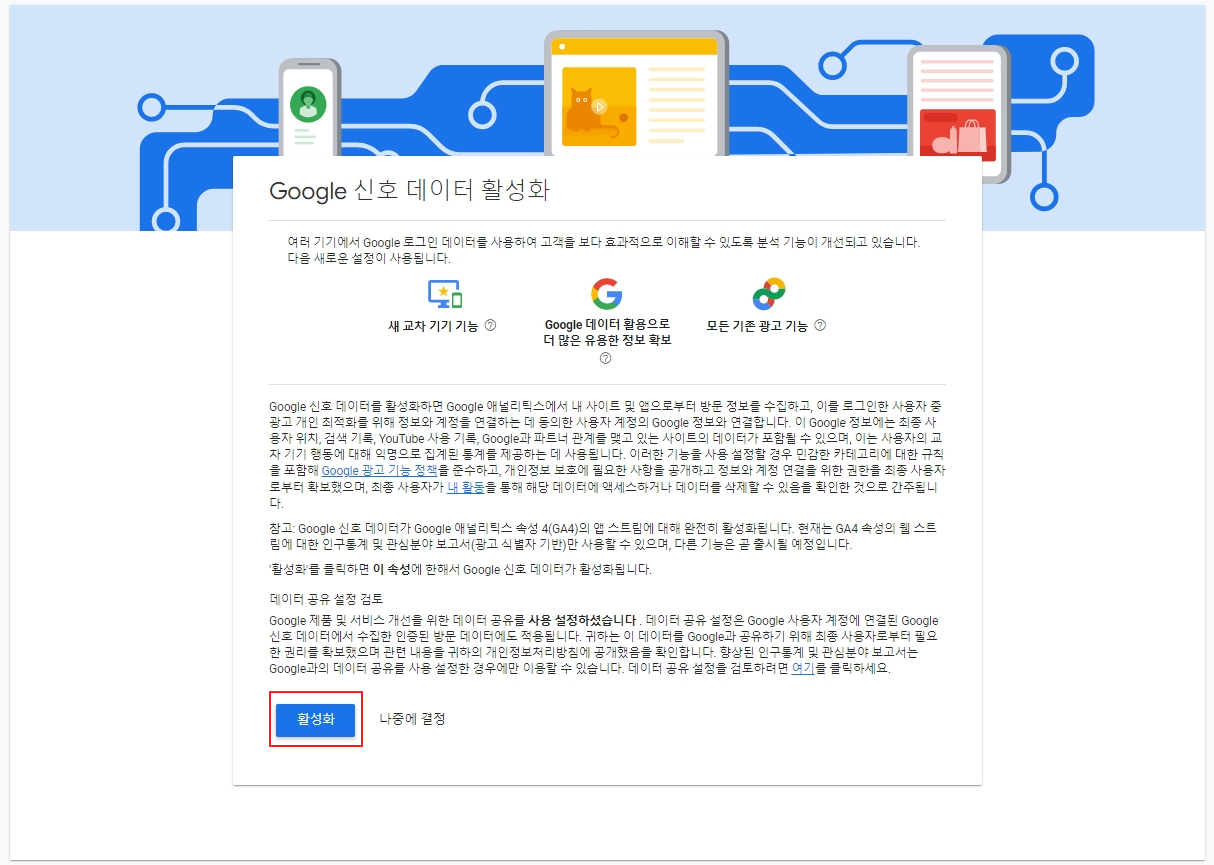Click the Google 데이터 활용으로 더 많은 유용한 정보 확보 label

607,332
